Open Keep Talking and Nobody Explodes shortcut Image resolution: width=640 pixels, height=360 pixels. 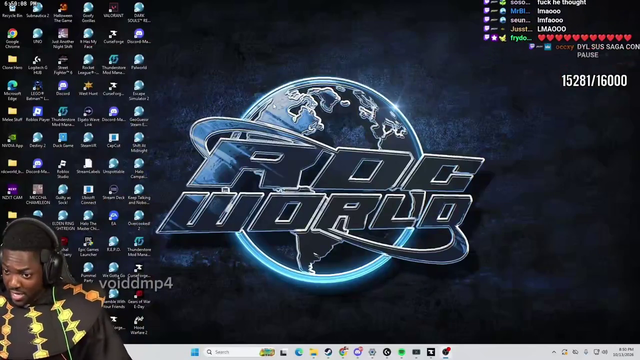[x=139, y=194]
